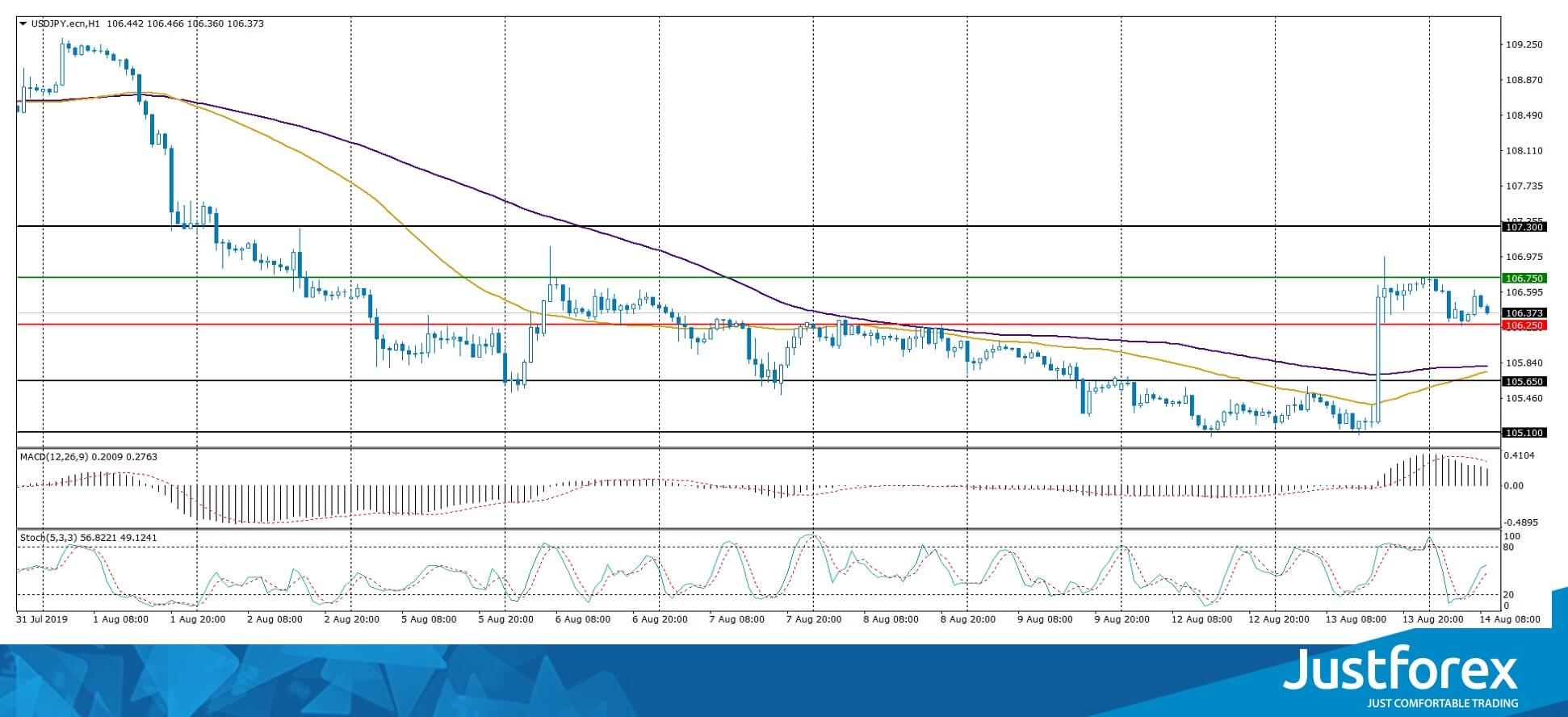
Task: Click the 6 Aug 08:00 time label
Action: 583,619
